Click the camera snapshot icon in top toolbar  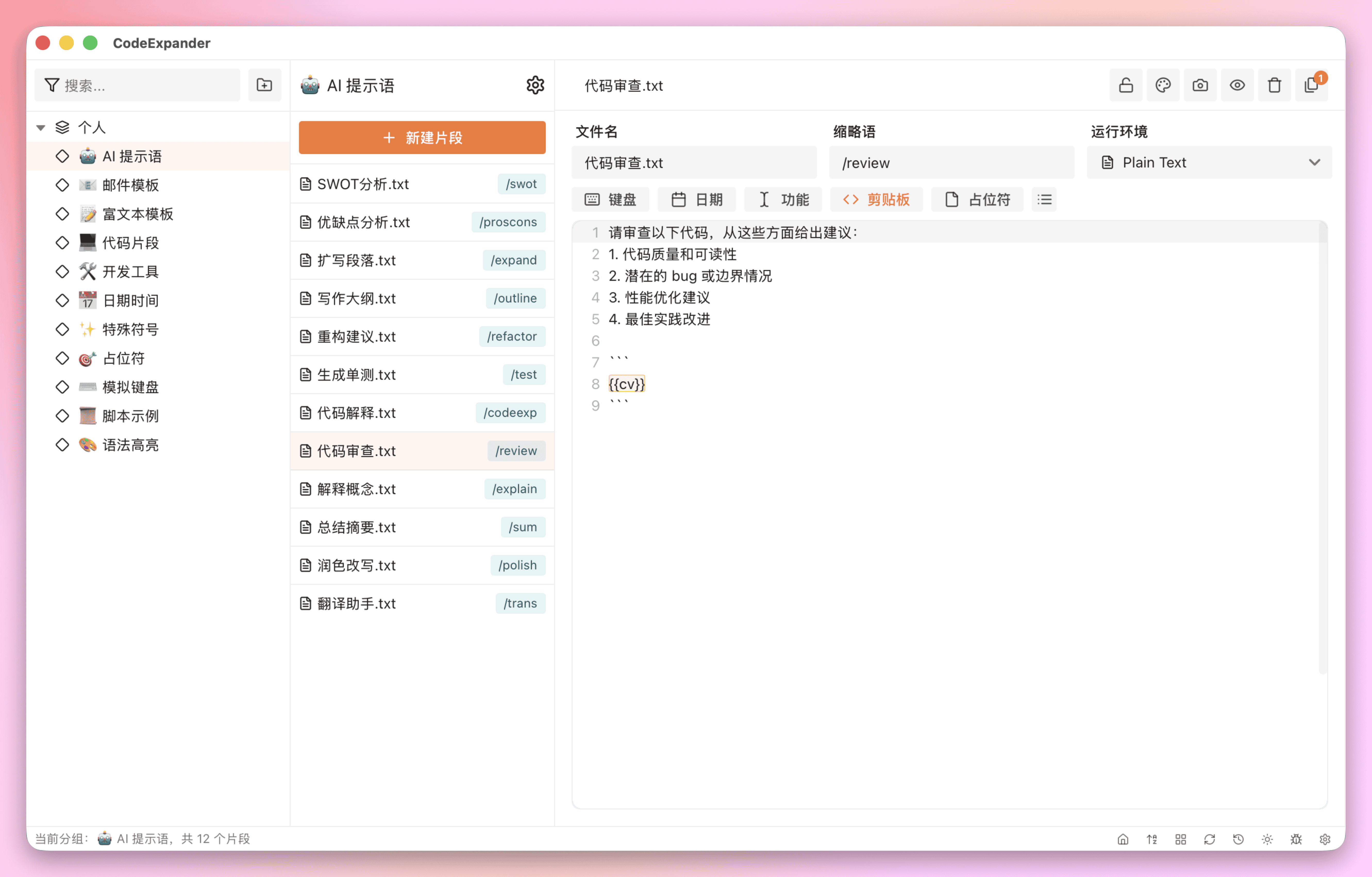point(1200,86)
